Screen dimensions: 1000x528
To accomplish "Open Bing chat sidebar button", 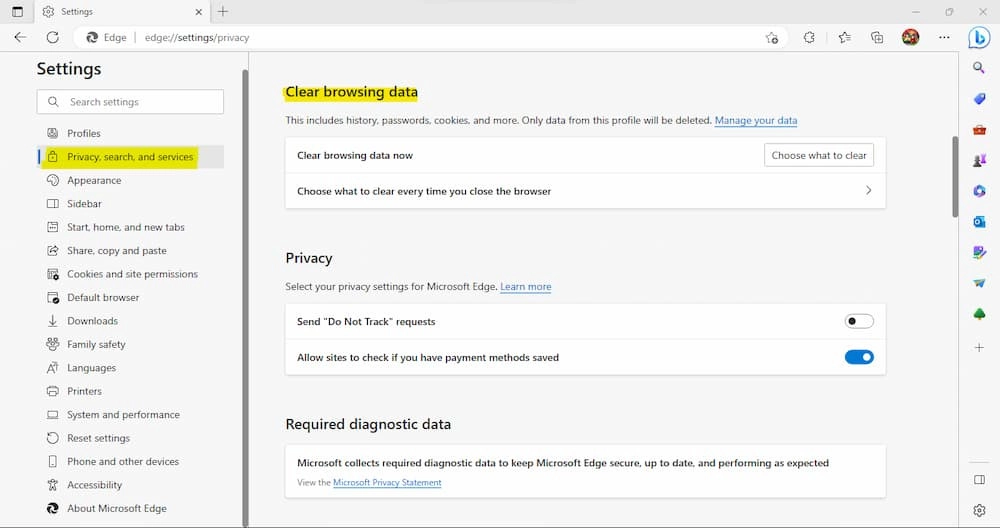I will point(979,38).
